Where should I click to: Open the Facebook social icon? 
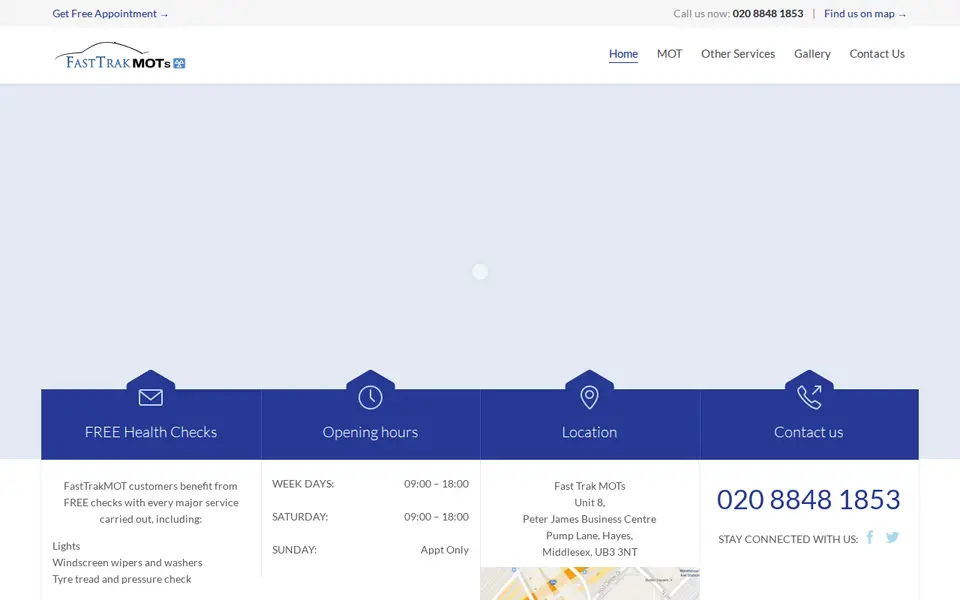click(869, 538)
